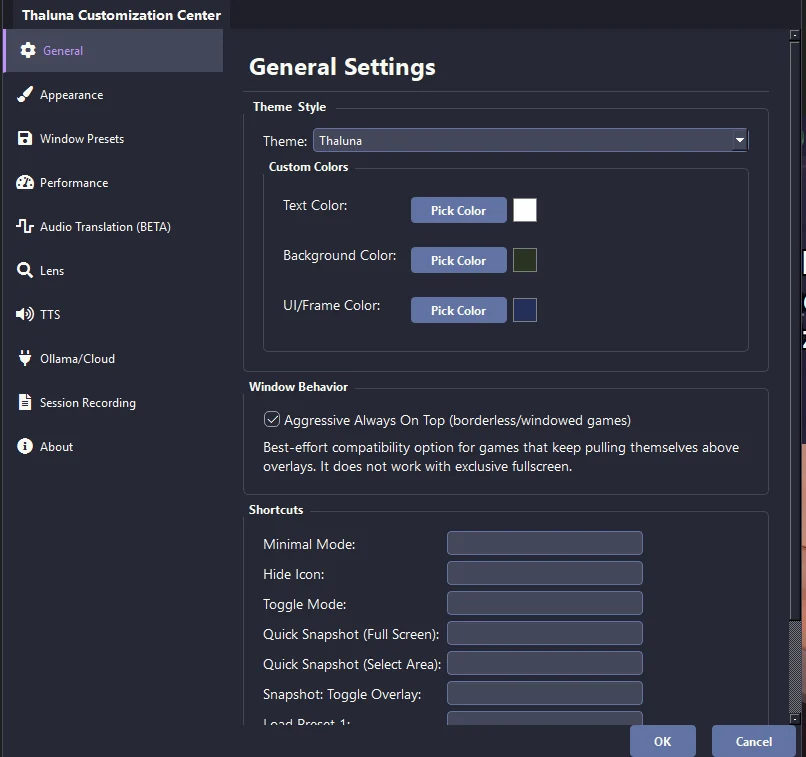Viewport: 806px width, 757px height.
Task: Click the Background Color swatch
Action: pyautogui.click(x=525, y=260)
